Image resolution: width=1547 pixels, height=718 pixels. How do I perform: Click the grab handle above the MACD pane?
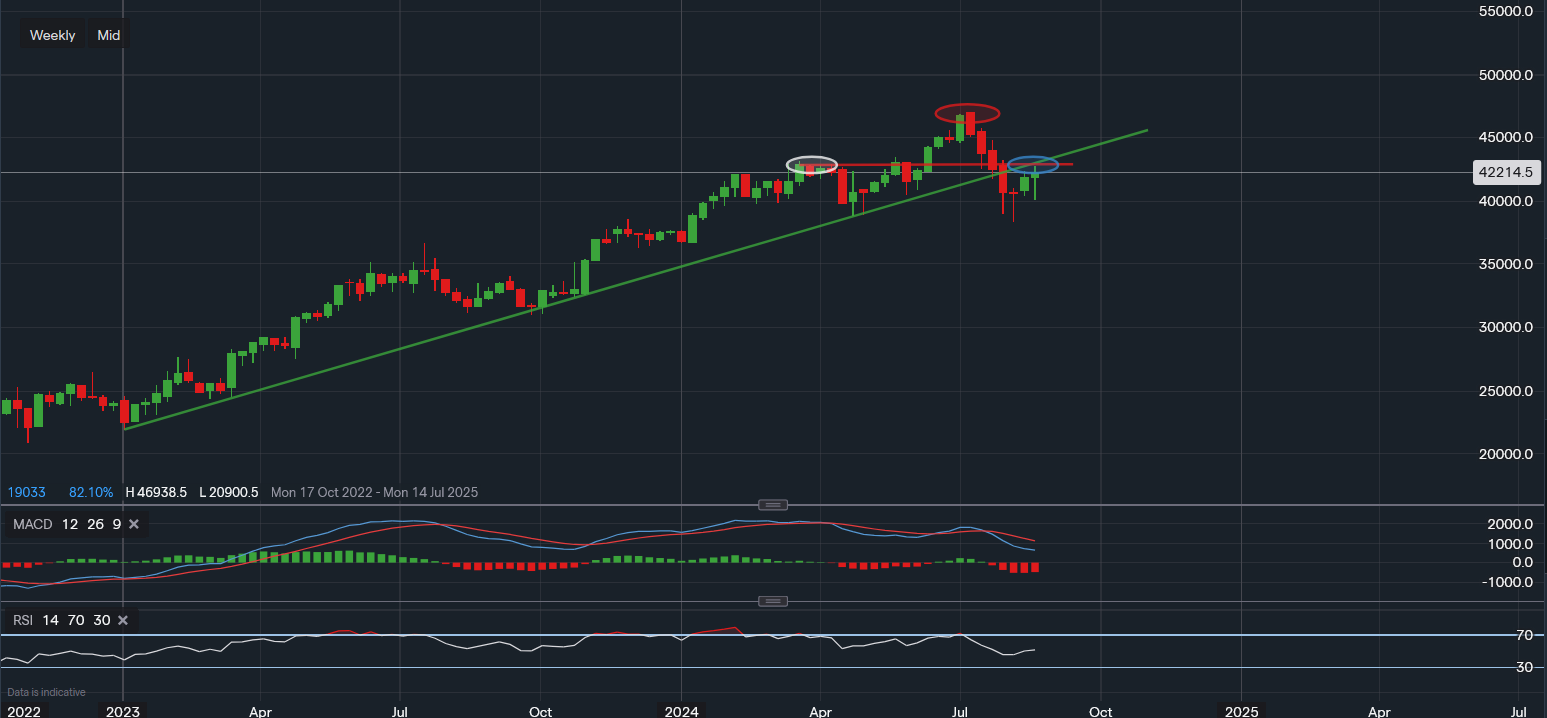(x=772, y=505)
